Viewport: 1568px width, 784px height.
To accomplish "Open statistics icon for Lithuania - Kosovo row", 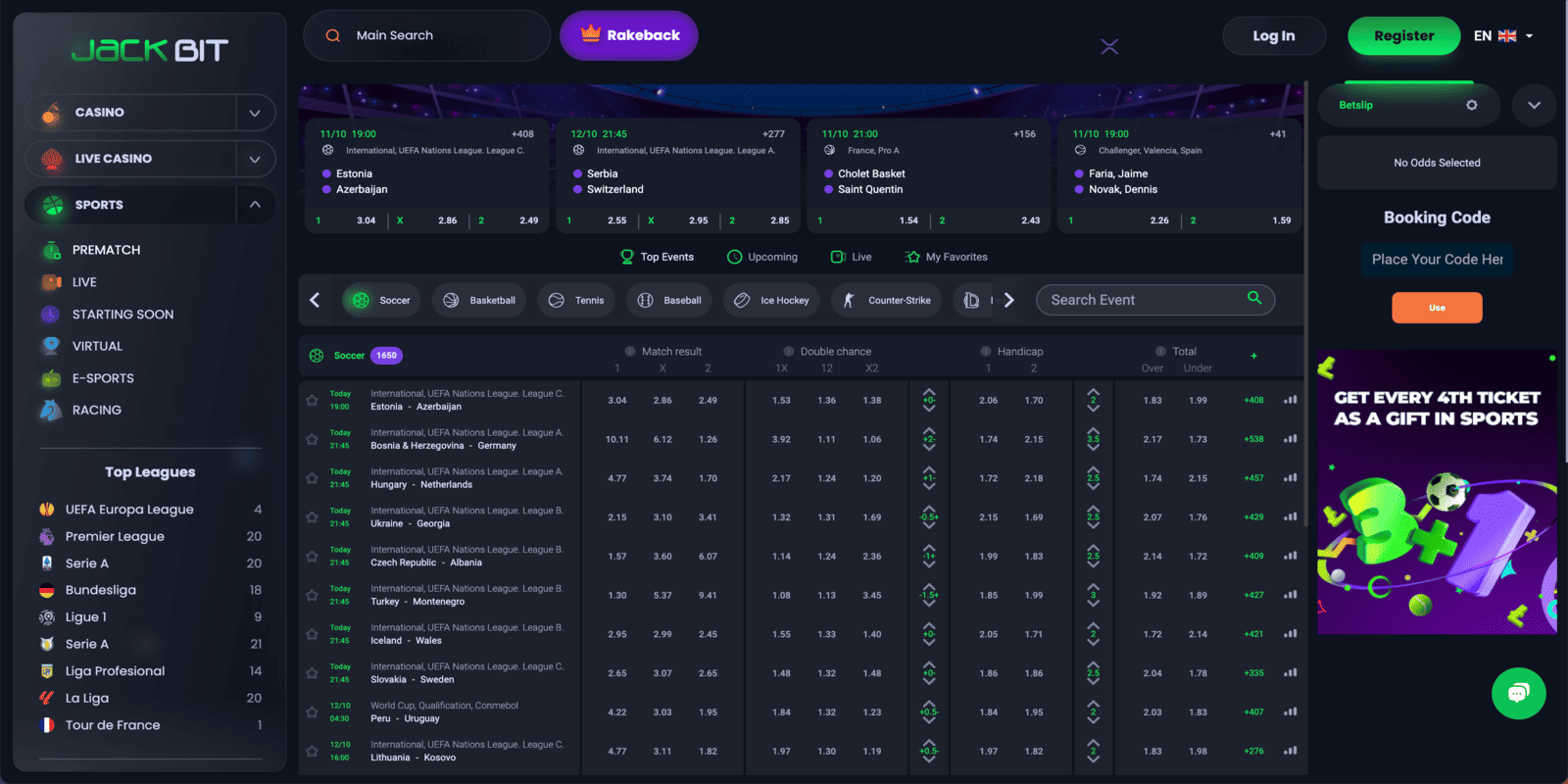I will (1291, 751).
